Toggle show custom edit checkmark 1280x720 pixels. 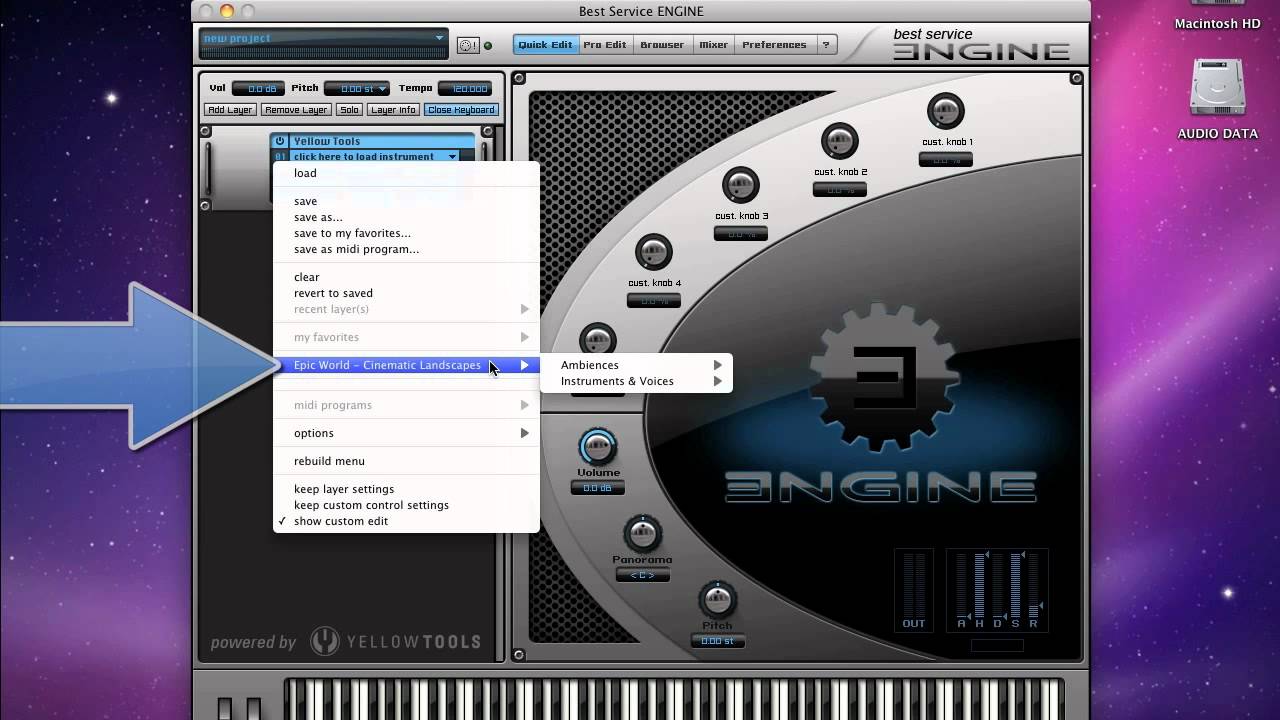[341, 521]
